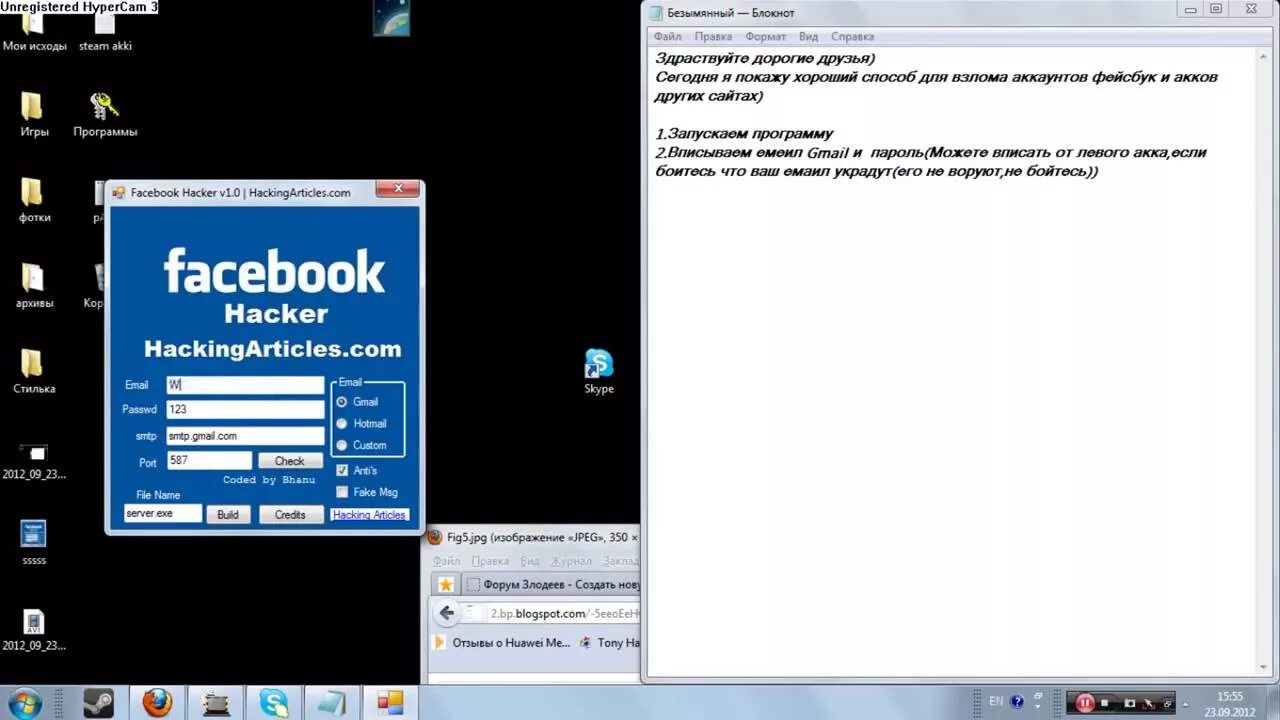Open the Формат menu in Notepad
This screenshot has width=1280, height=720.
pos(765,37)
